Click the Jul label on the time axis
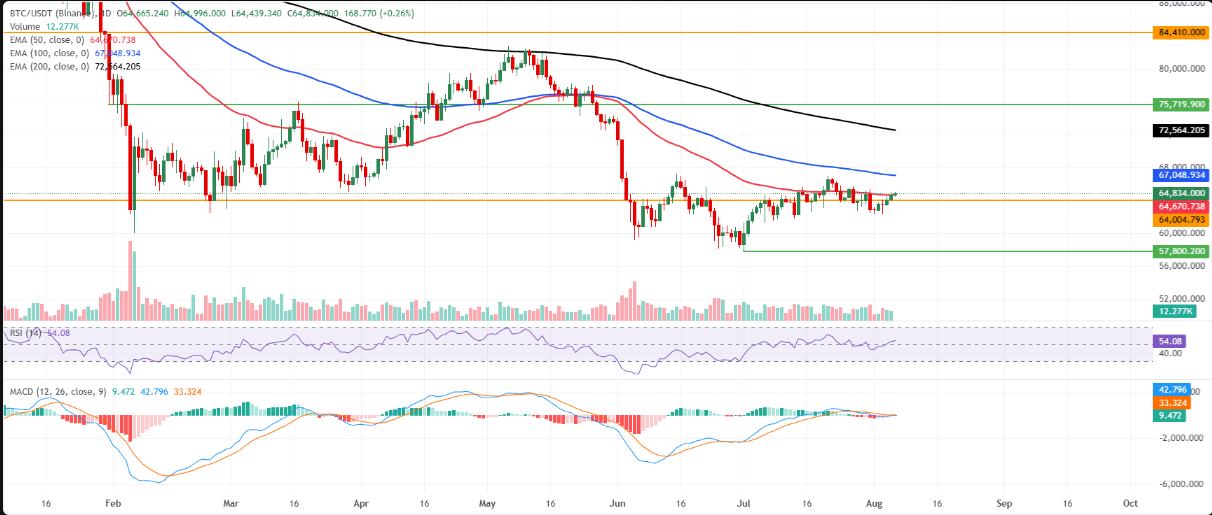The image size is (1212, 515). click(742, 506)
